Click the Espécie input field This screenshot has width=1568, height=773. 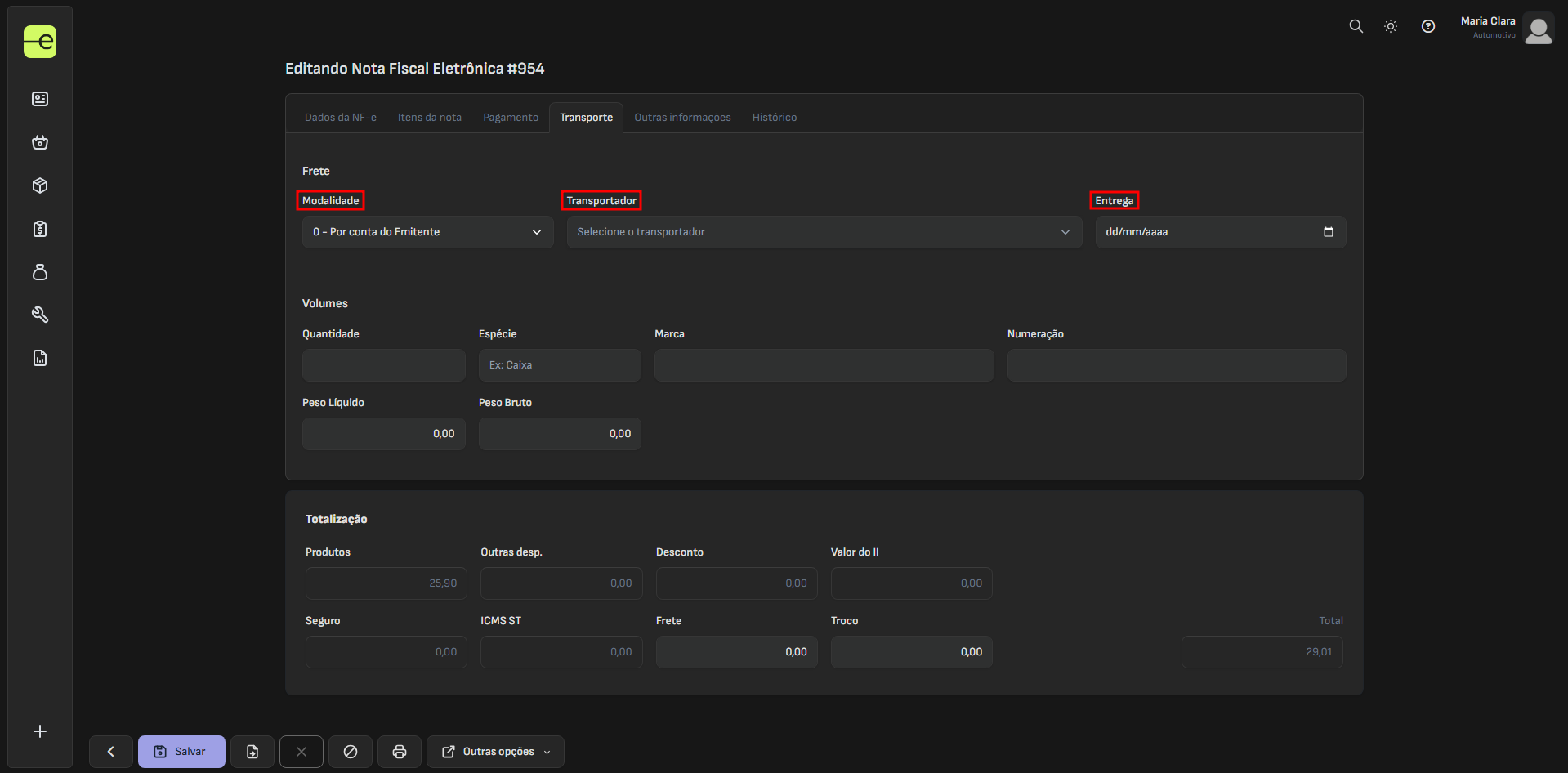pyautogui.click(x=560, y=365)
